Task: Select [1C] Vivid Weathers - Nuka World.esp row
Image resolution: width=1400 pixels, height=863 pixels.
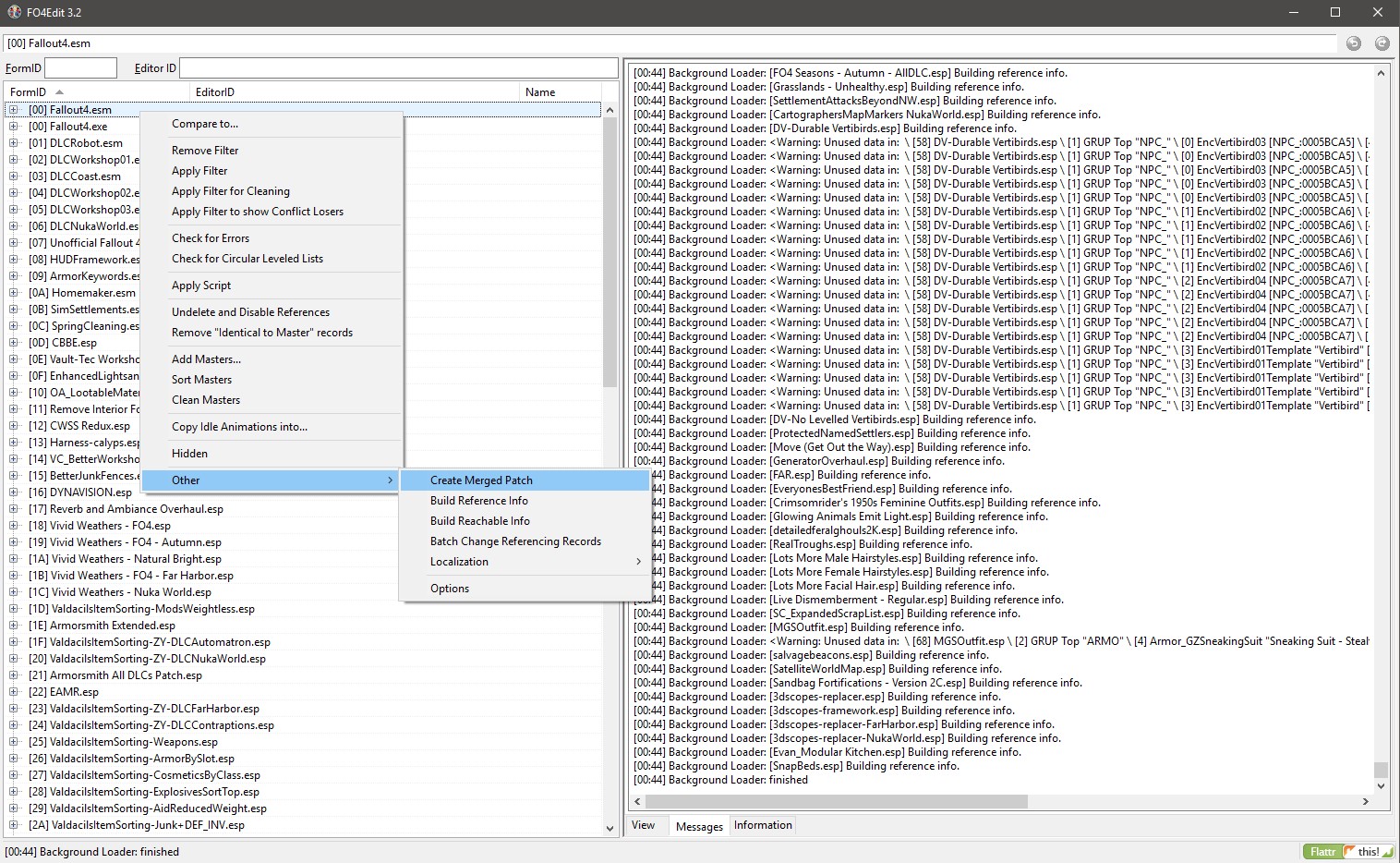Action: [x=303, y=592]
